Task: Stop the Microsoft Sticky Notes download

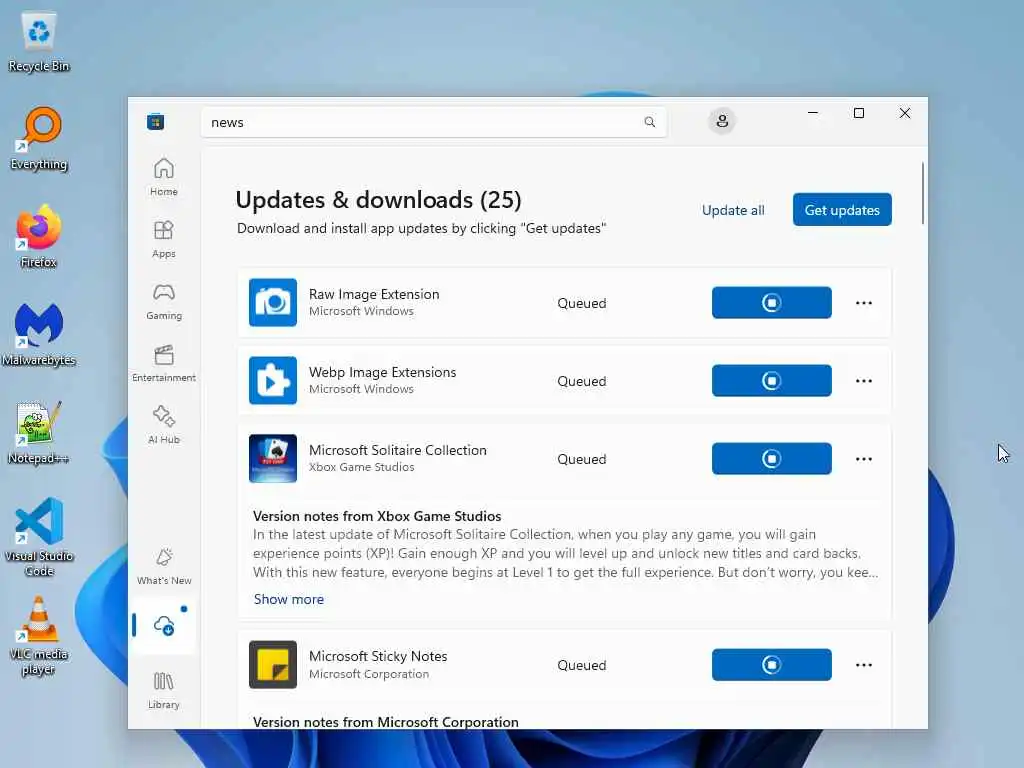Action: (771, 665)
